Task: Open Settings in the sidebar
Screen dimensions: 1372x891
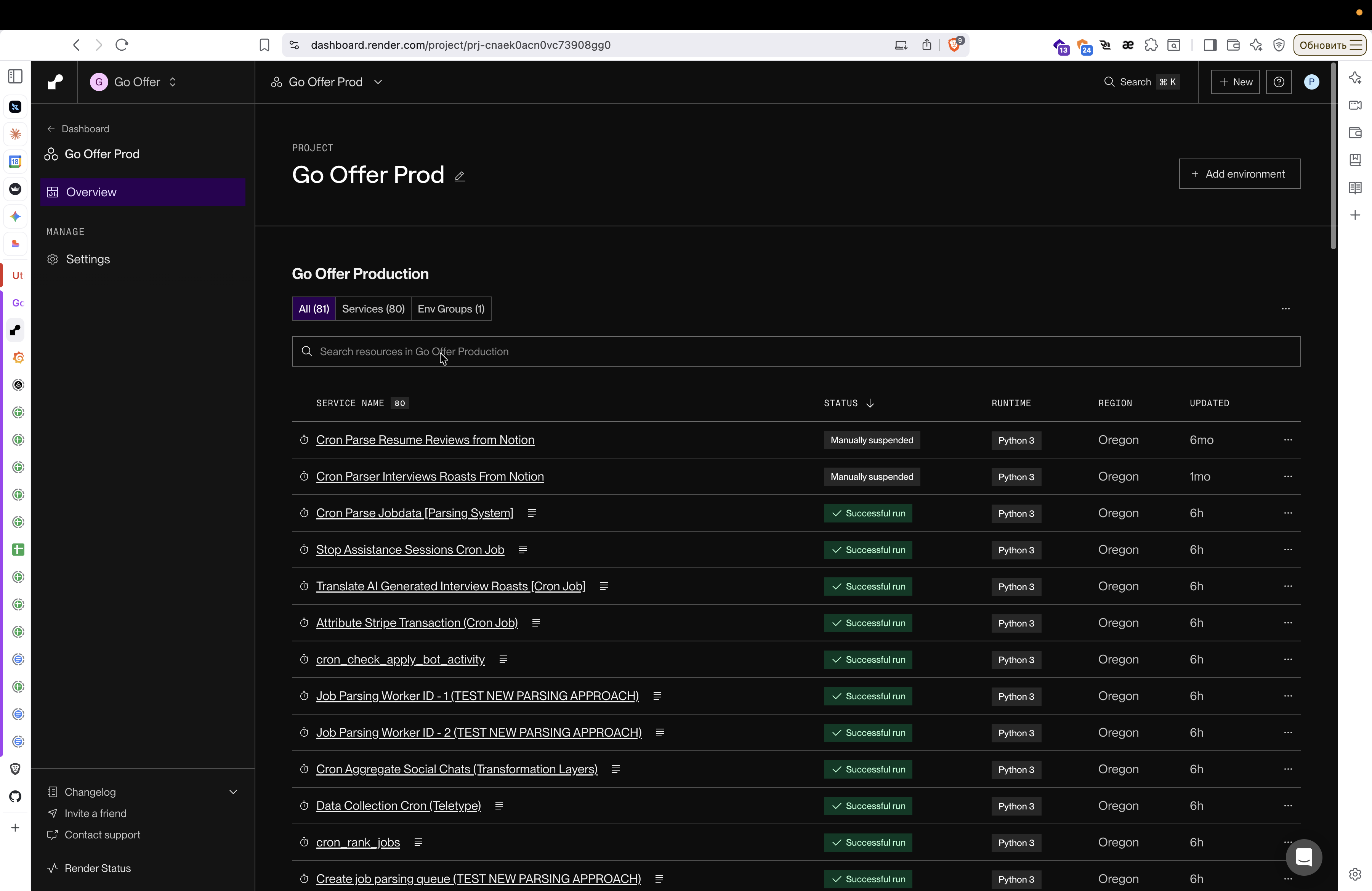Action: pyautogui.click(x=88, y=260)
